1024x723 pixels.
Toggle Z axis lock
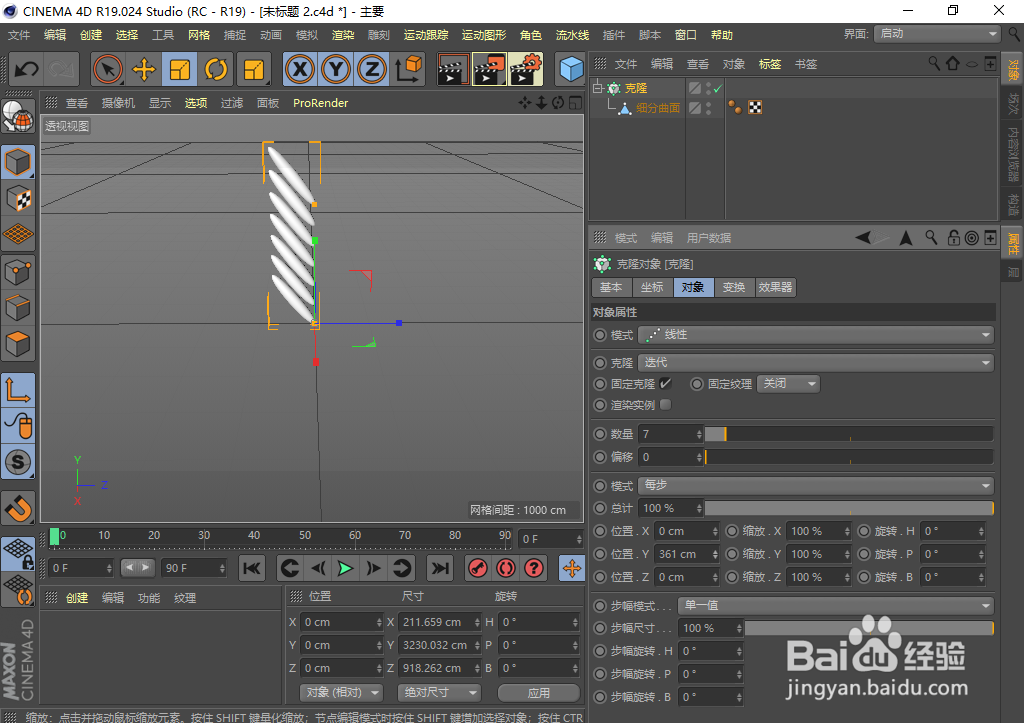click(x=372, y=69)
